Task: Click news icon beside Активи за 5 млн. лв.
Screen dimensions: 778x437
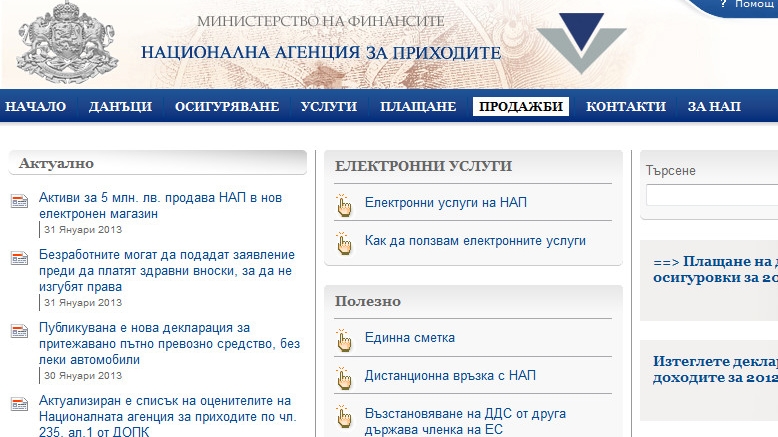Action: [19, 201]
